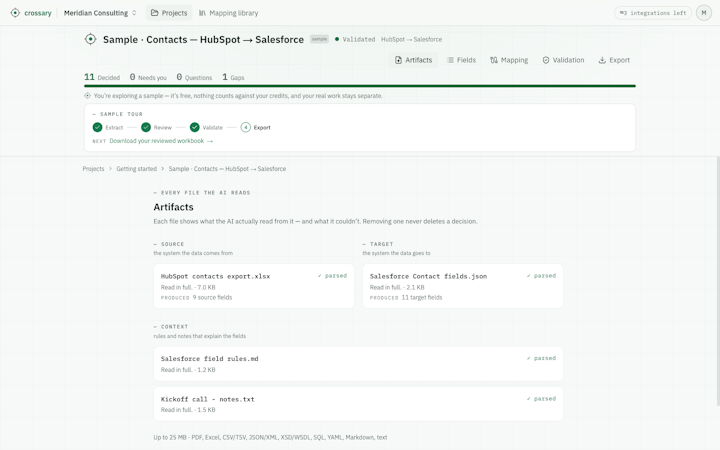Click the Mapping tab icon

(x=494, y=60)
